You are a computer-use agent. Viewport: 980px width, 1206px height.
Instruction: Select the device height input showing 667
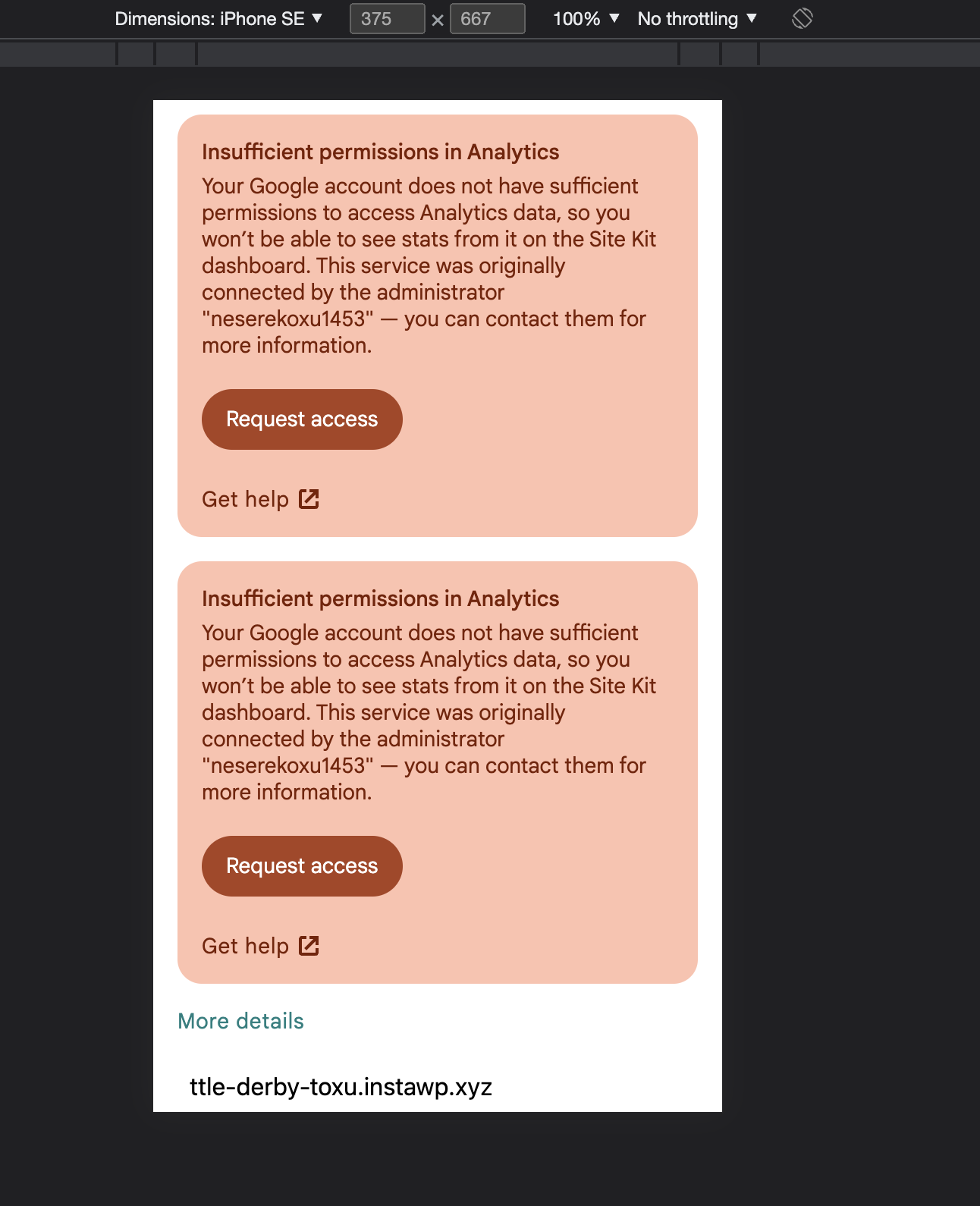(488, 18)
